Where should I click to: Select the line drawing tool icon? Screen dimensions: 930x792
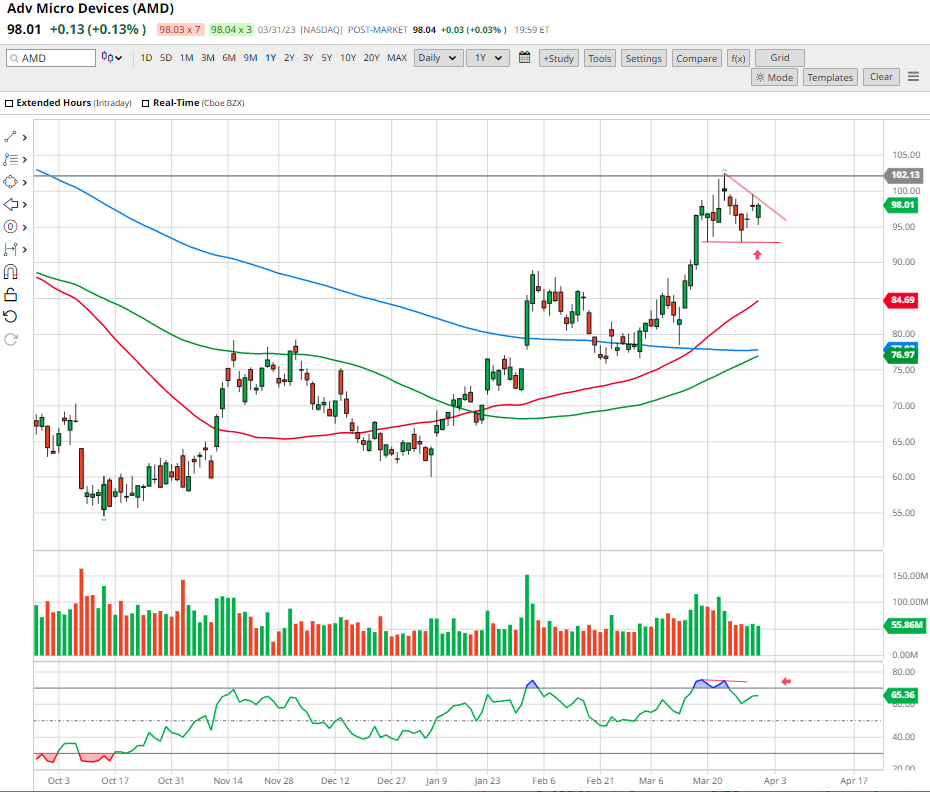pos(10,137)
